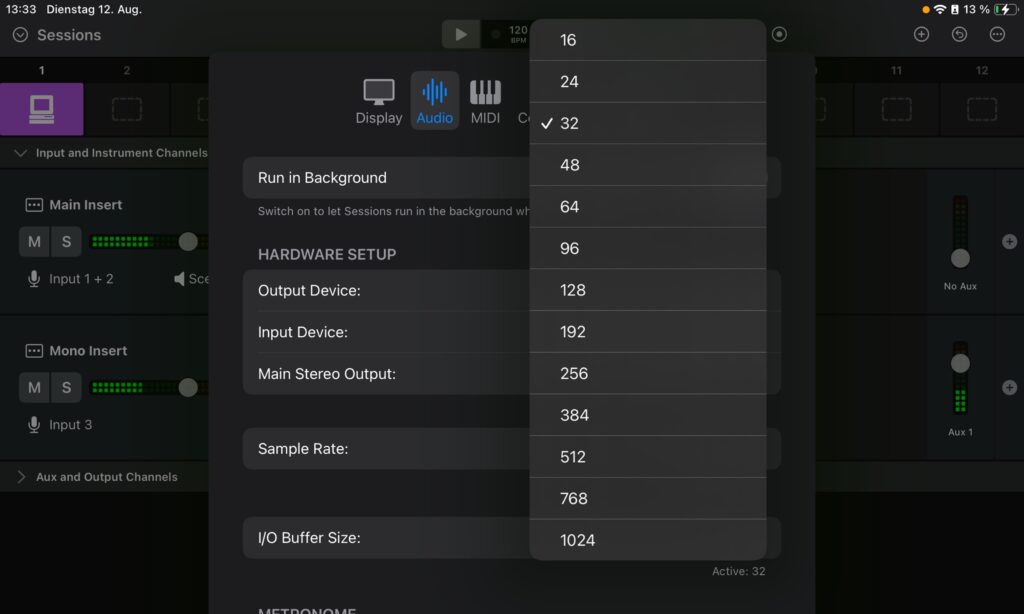Screen dimensions: 1024x614
Task: Mute the Main Insert channel
Action: [x=35, y=241]
